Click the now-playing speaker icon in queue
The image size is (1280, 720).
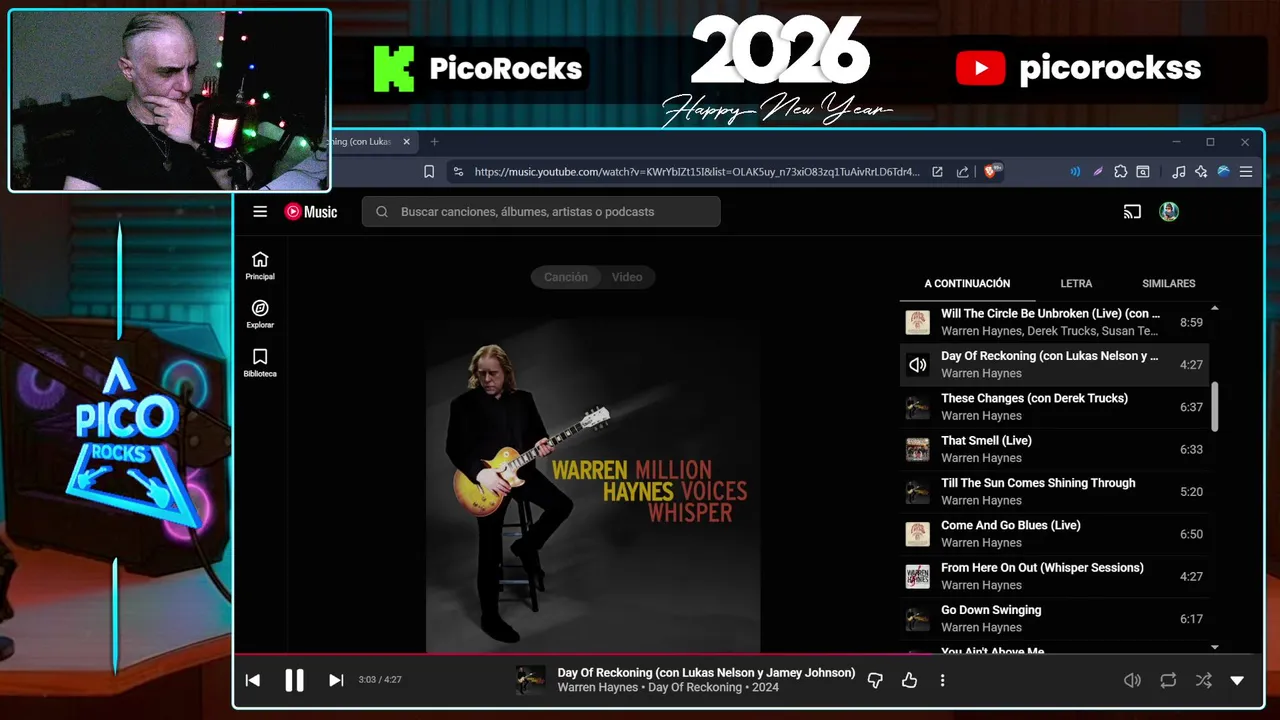[x=917, y=365]
